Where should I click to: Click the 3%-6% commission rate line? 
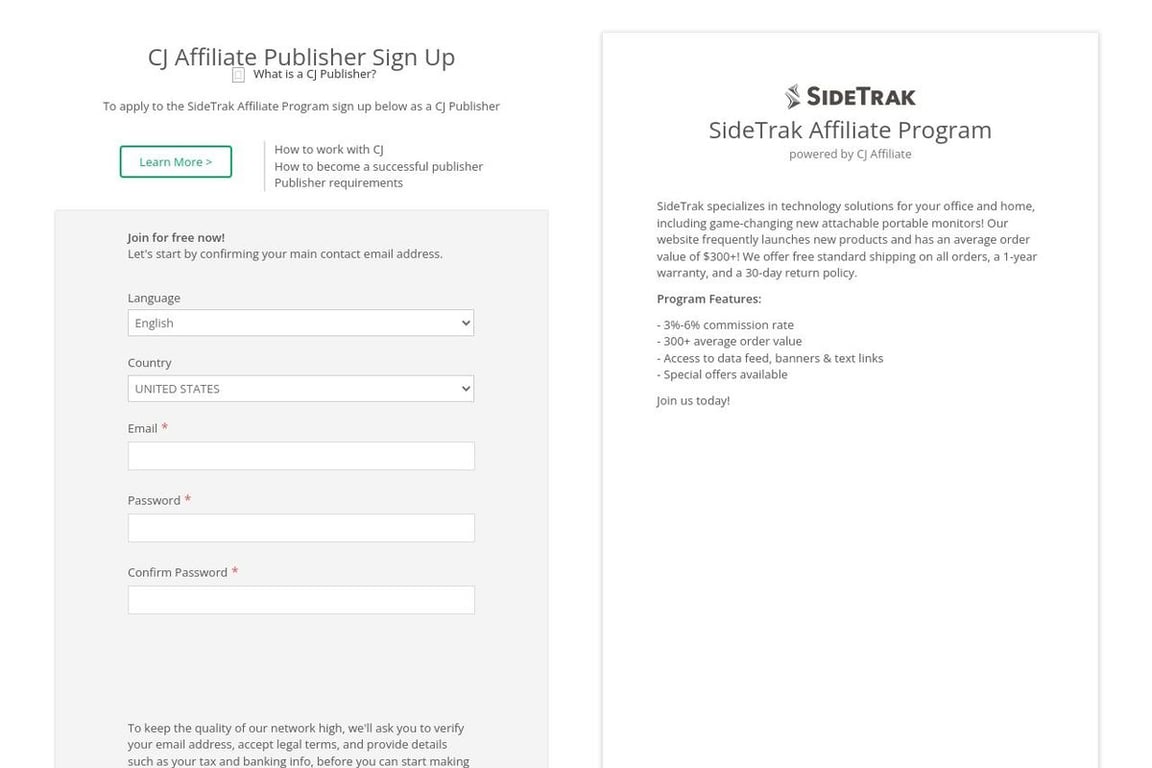pyautogui.click(x=725, y=325)
